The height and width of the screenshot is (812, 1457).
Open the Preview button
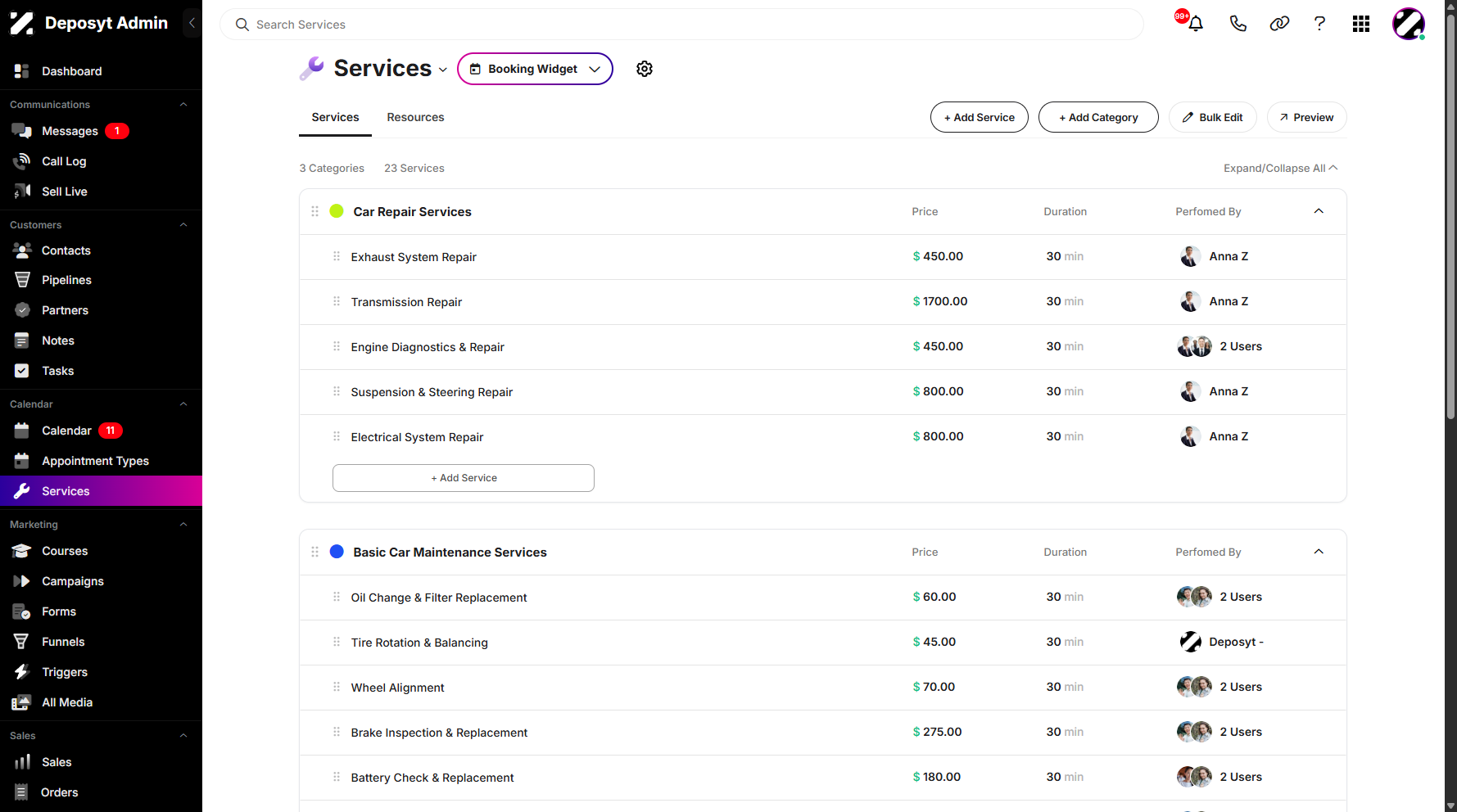1306,117
